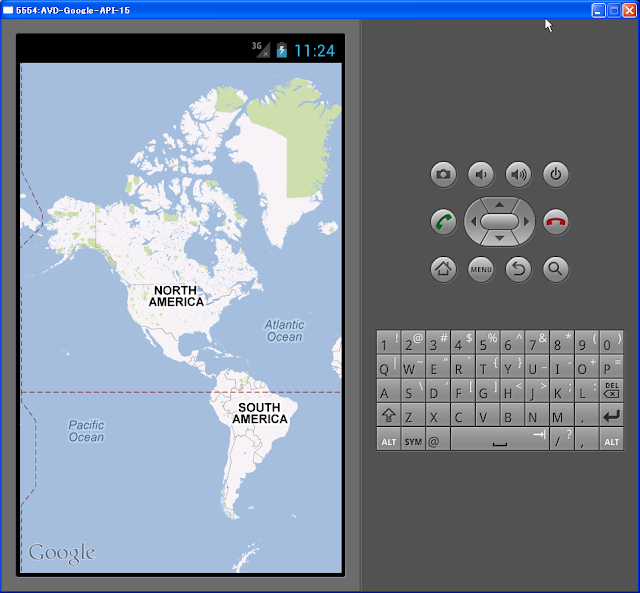Click the Atlantic Ocean map label
The width and height of the screenshot is (640, 593).
[284, 331]
